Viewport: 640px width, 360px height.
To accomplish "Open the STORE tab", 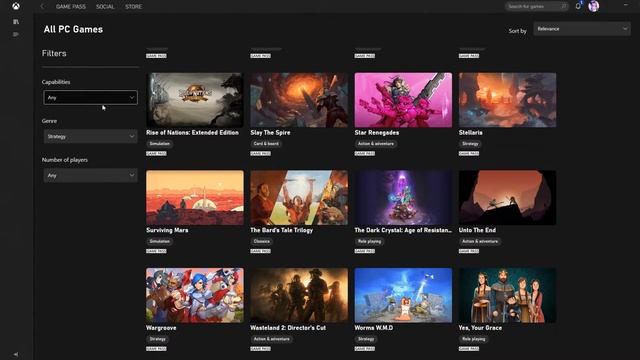I will click(x=133, y=7).
